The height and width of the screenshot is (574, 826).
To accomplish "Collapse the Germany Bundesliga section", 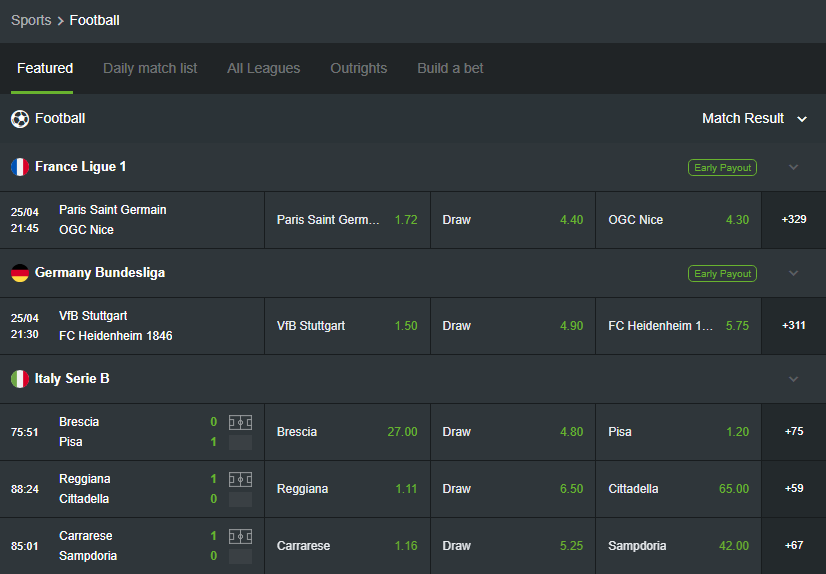I will pos(793,273).
